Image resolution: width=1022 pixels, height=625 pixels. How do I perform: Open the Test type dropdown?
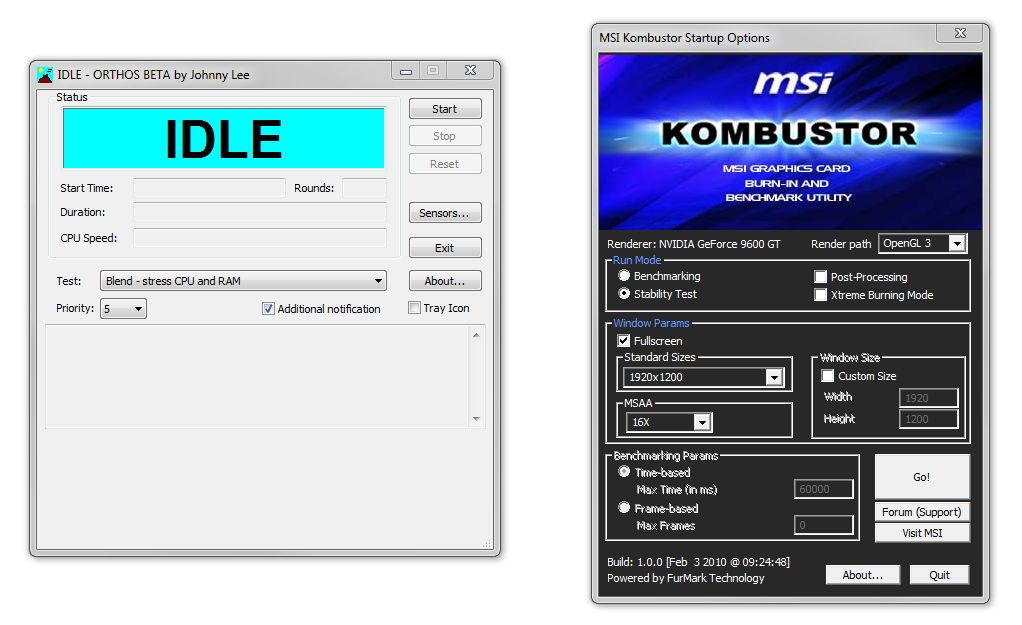[243, 281]
